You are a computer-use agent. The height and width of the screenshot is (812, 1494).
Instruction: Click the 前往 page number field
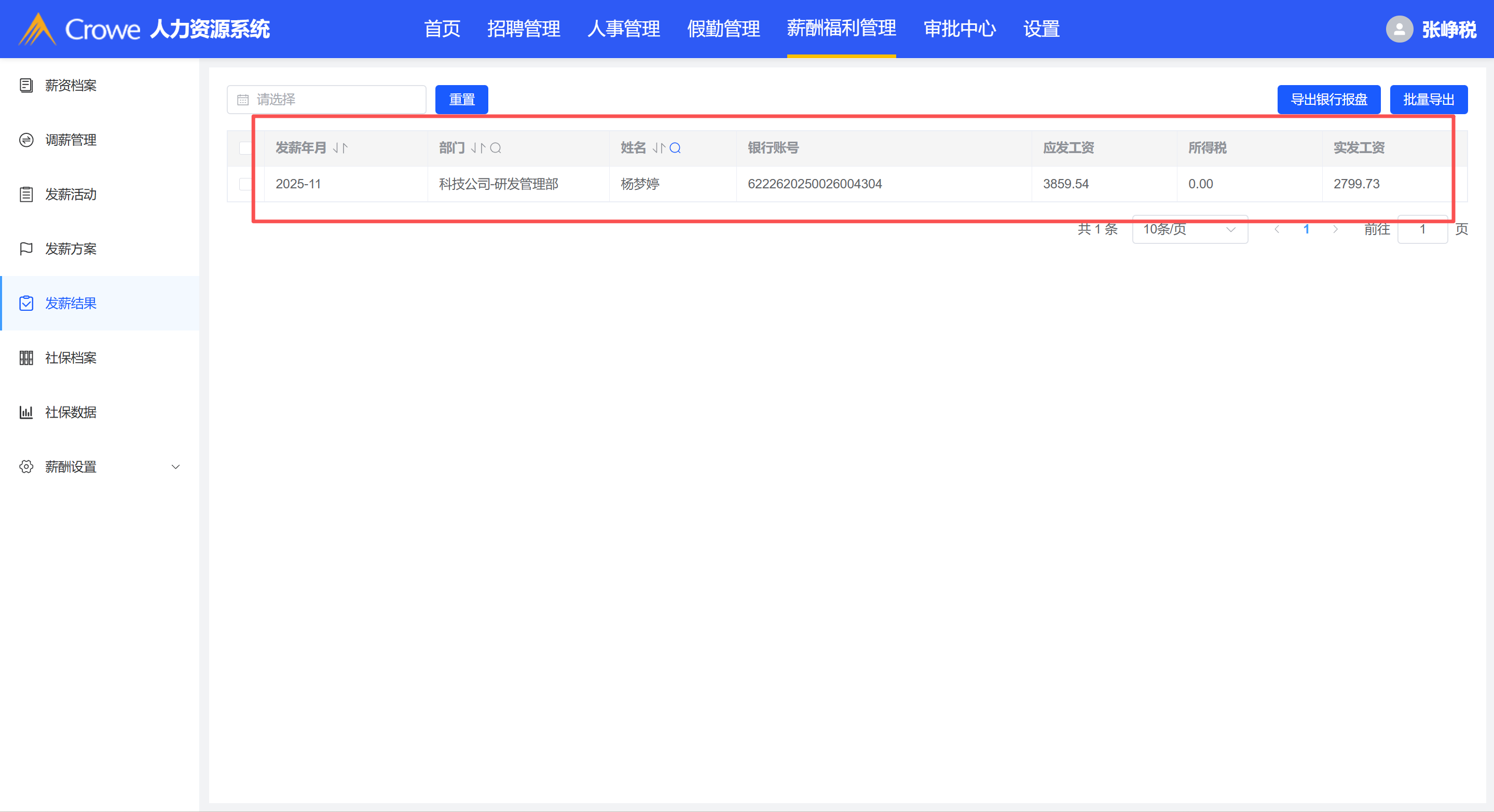[1422, 230]
